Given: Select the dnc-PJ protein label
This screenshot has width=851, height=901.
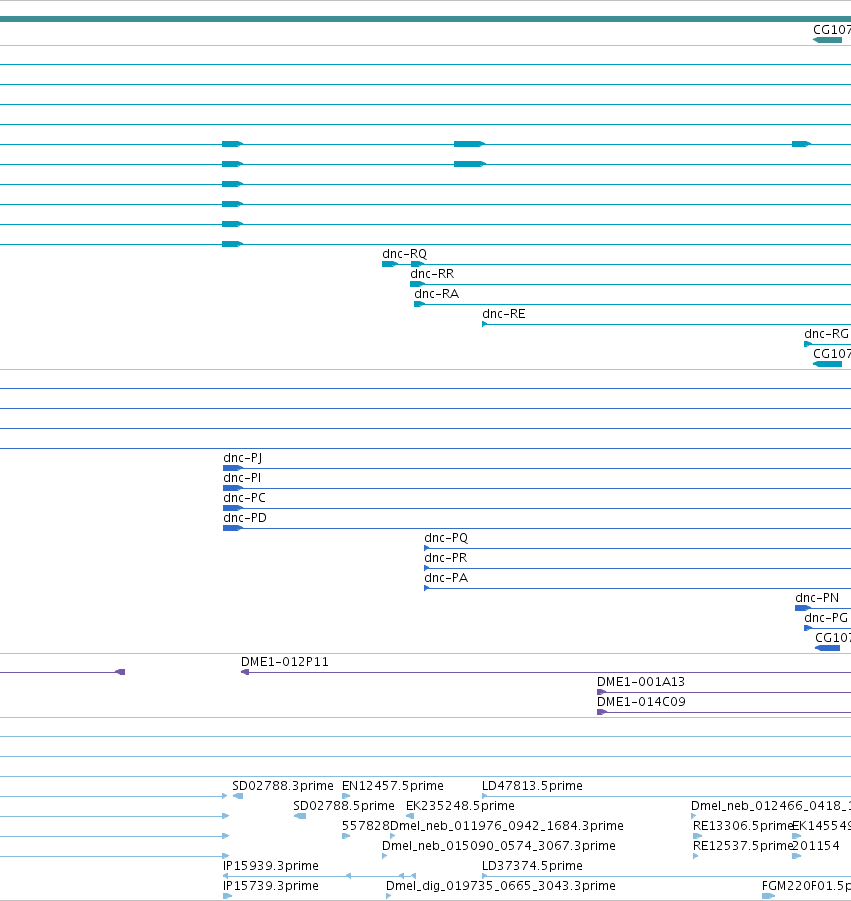Looking at the screenshot, I should (242, 459).
